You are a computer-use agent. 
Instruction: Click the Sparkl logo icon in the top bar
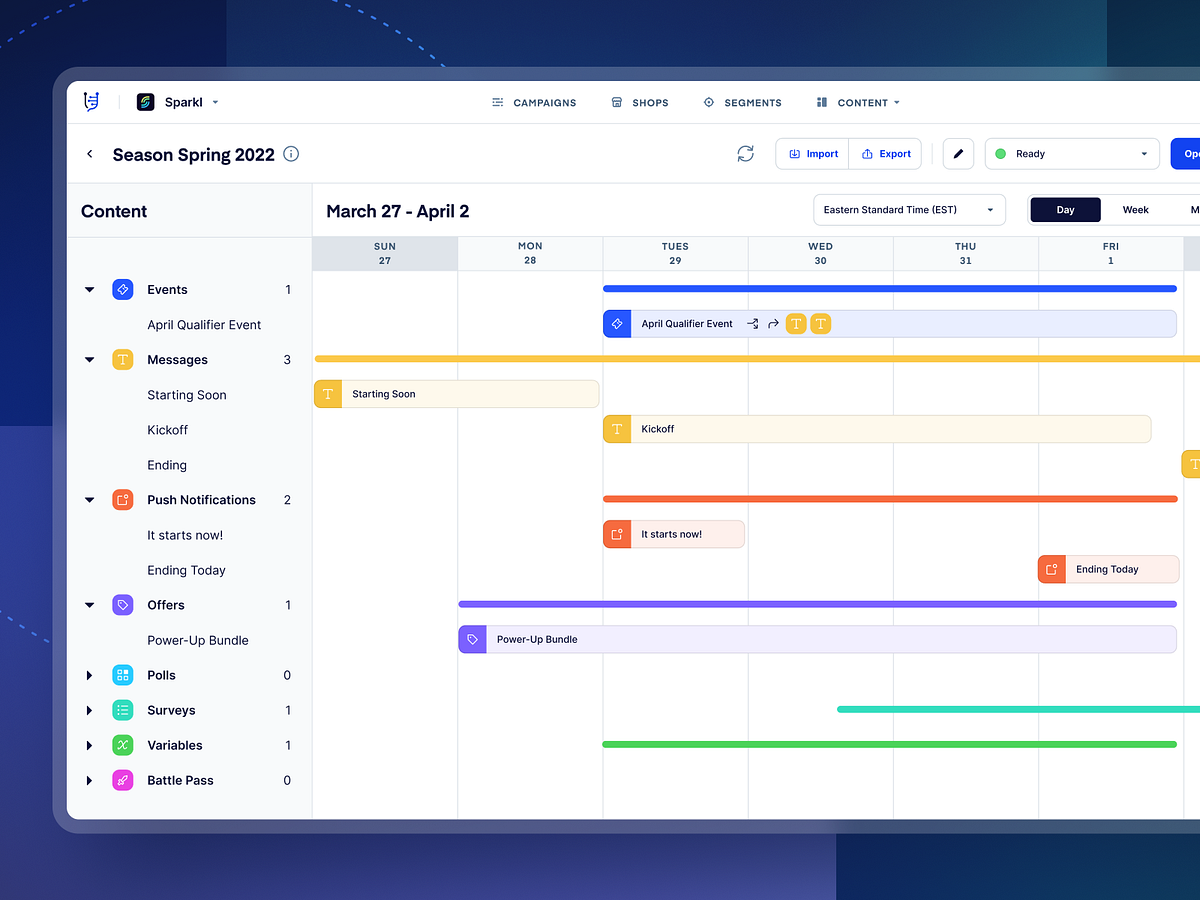(x=145, y=101)
